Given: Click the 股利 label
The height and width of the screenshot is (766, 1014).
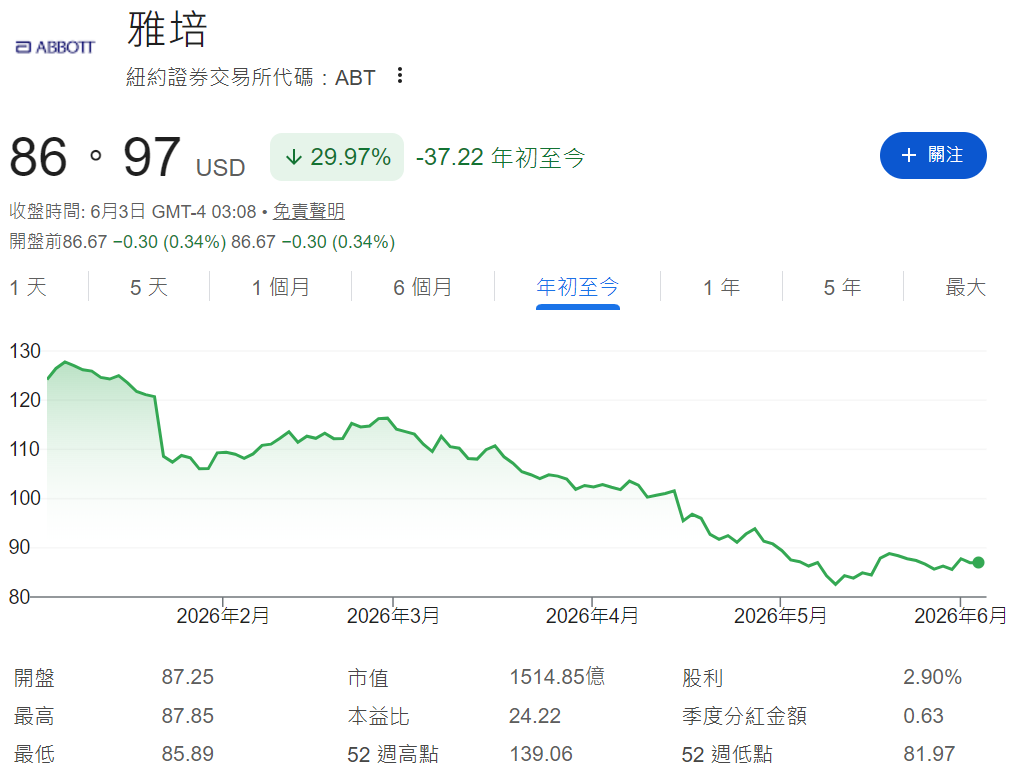Looking at the screenshot, I should [702, 677].
